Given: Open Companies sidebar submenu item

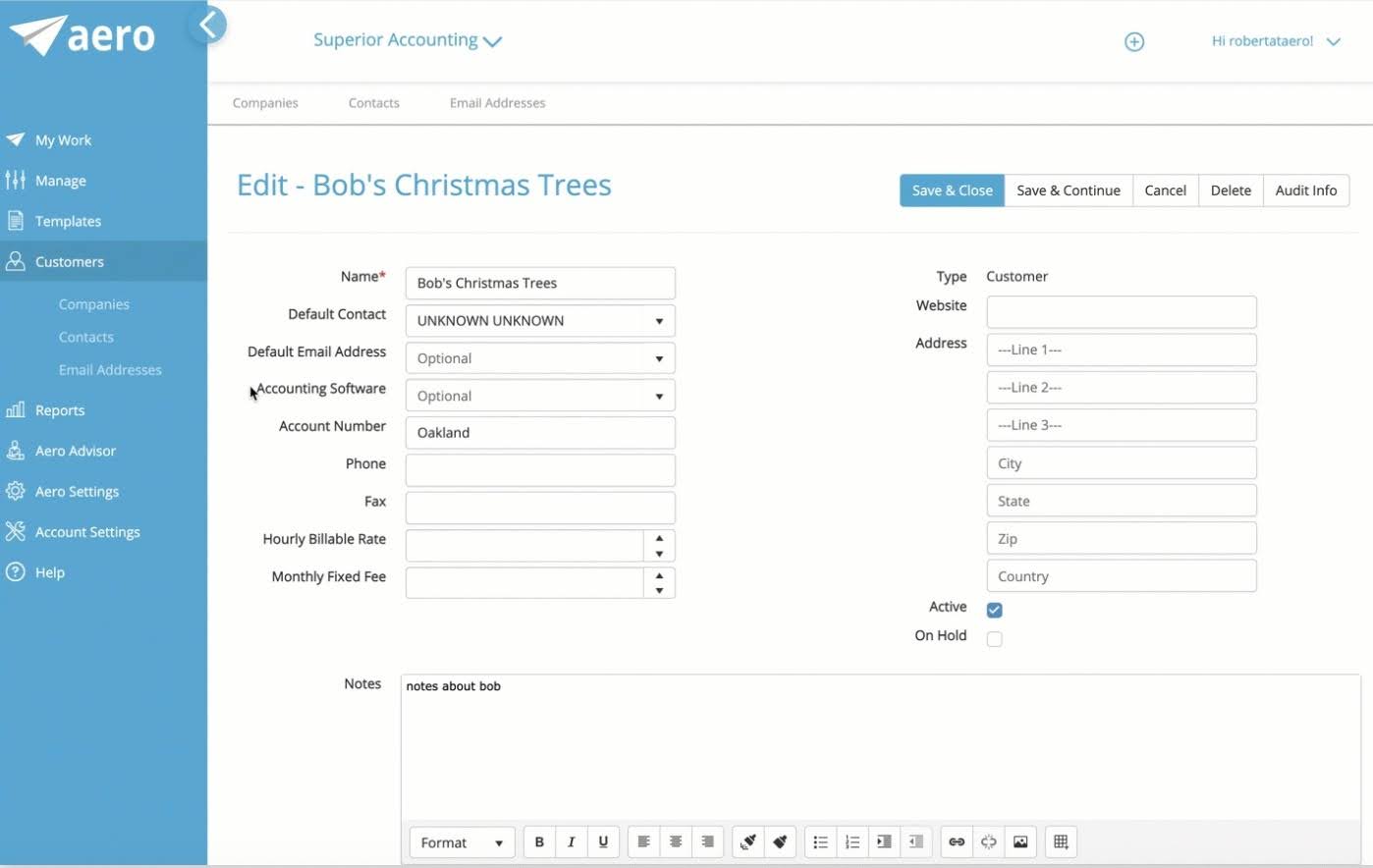Looking at the screenshot, I should click(94, 304).
